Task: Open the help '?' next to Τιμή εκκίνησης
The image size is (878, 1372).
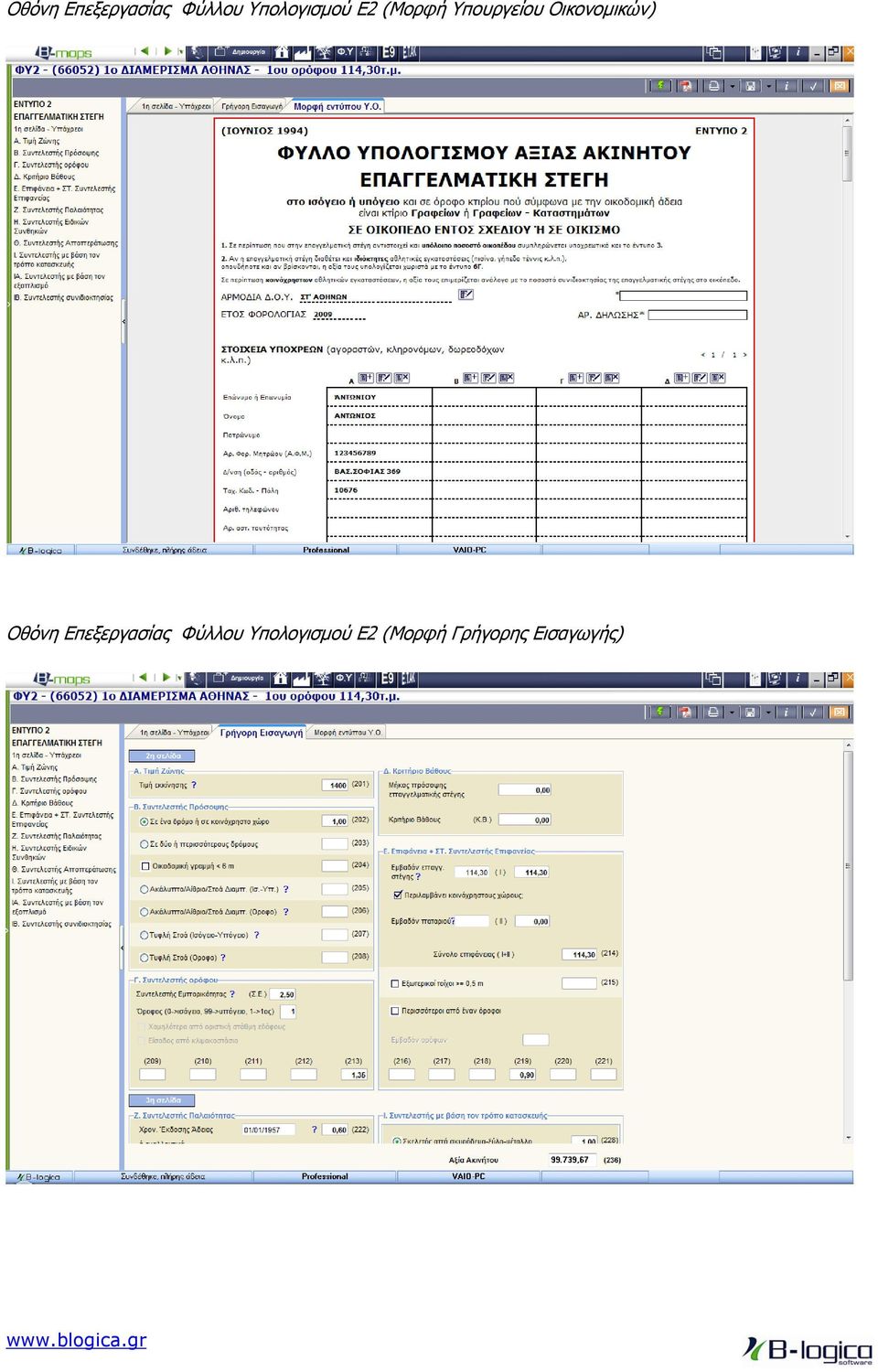Action: [194, 785]
